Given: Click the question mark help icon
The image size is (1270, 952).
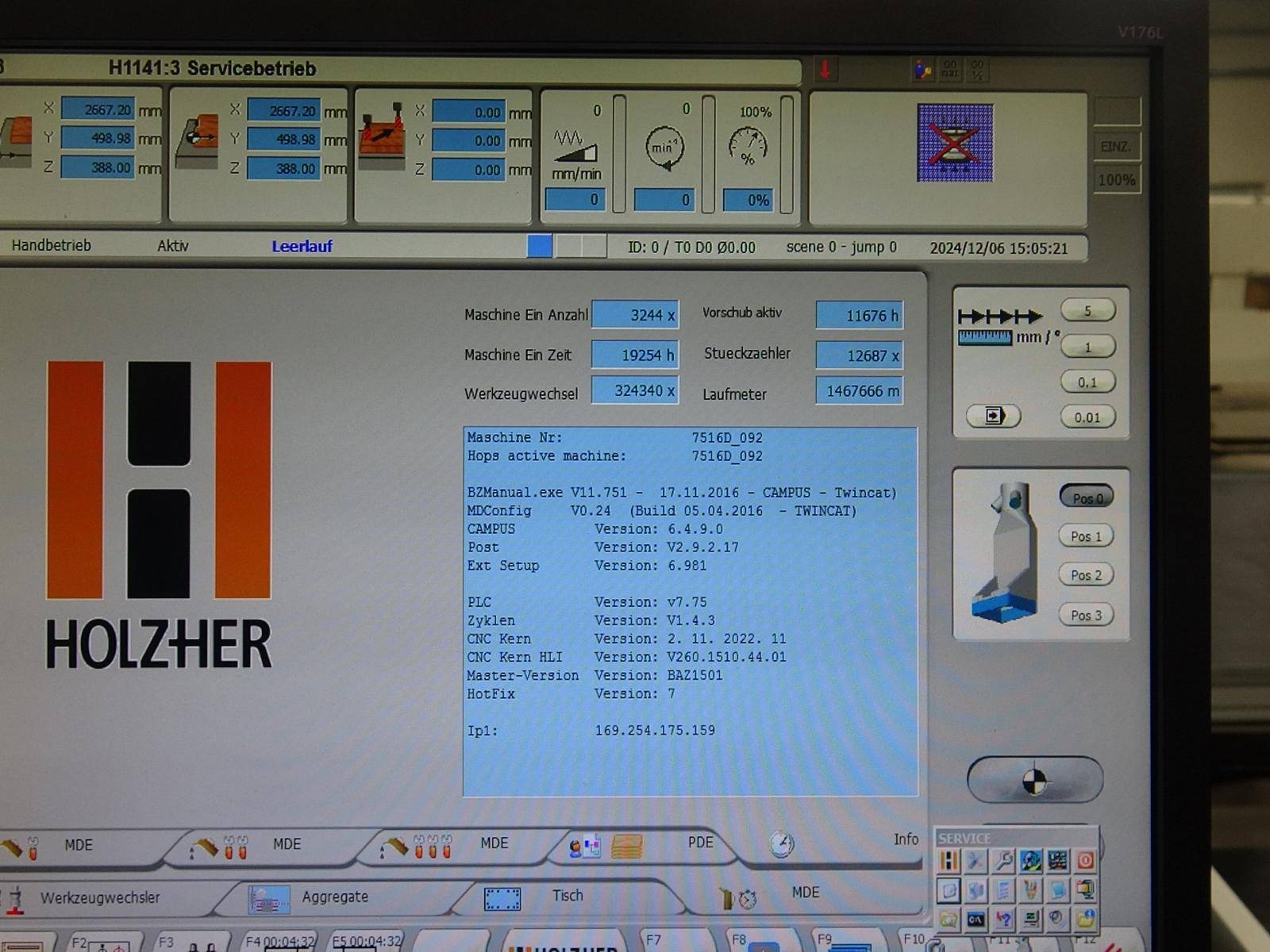Looking at the screenshot, I should coord(1003,919).
